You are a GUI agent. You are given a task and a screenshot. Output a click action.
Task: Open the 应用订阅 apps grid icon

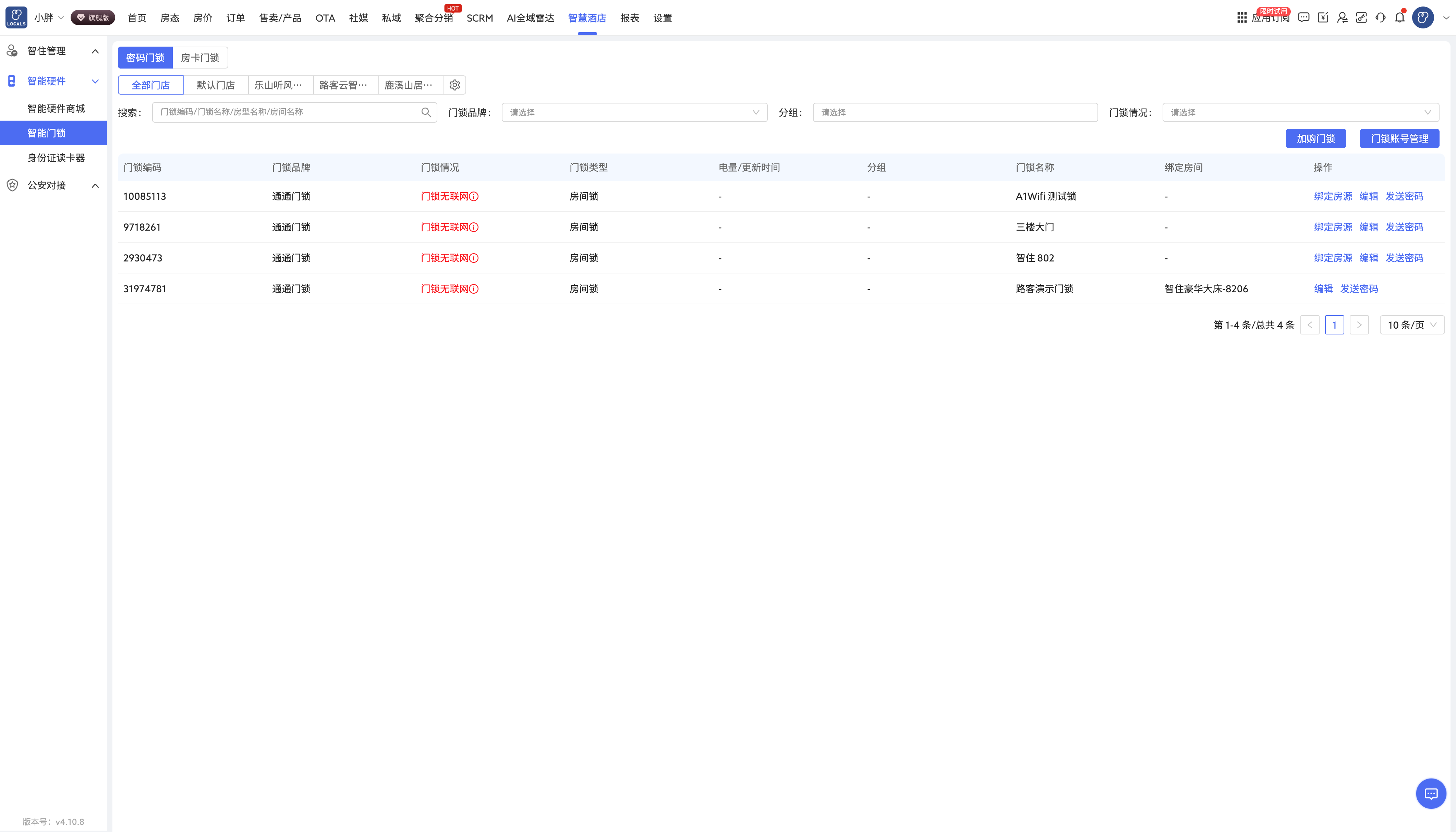click(1242, 18)
